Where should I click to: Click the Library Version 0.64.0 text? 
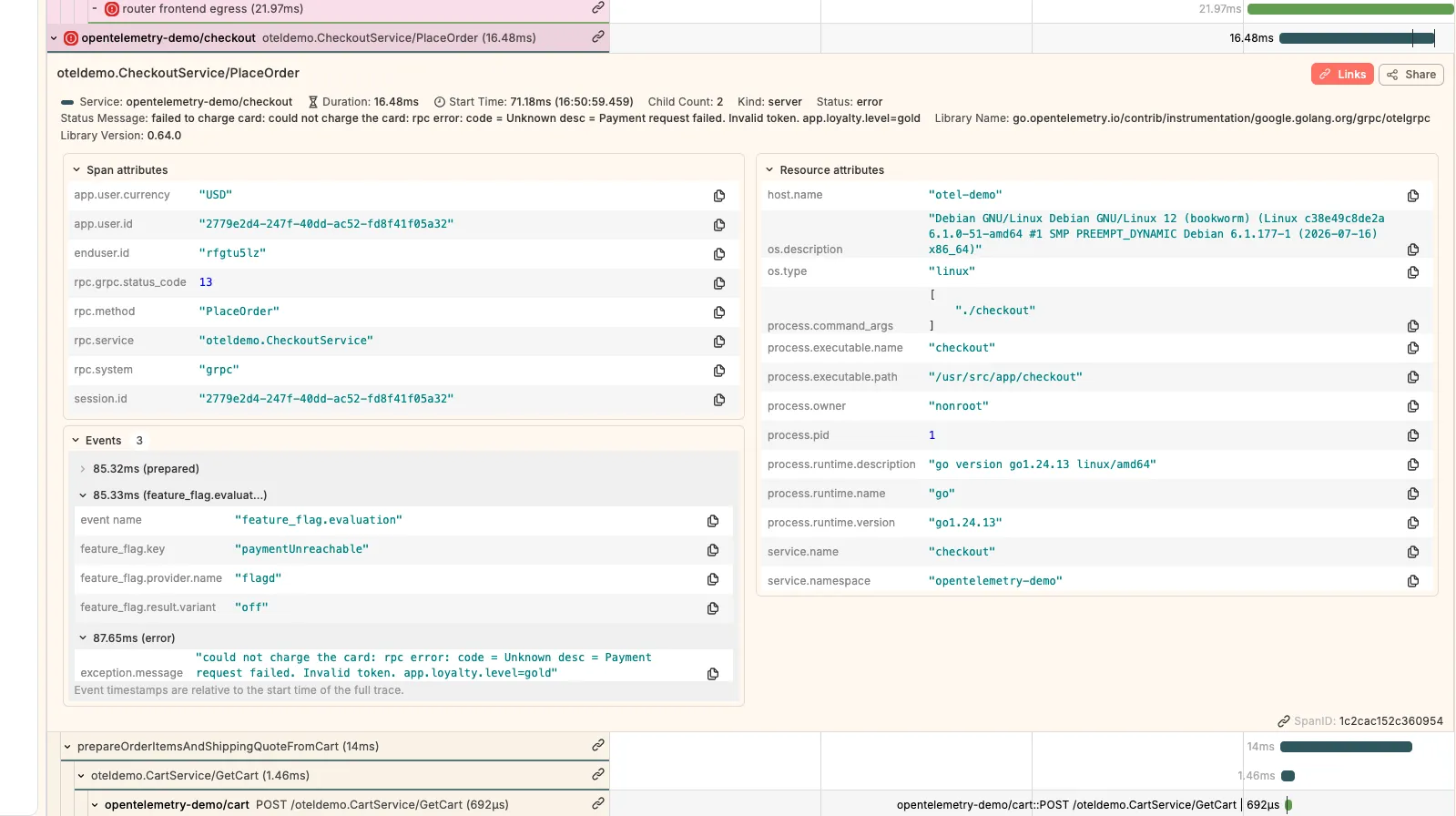[121, 136]
